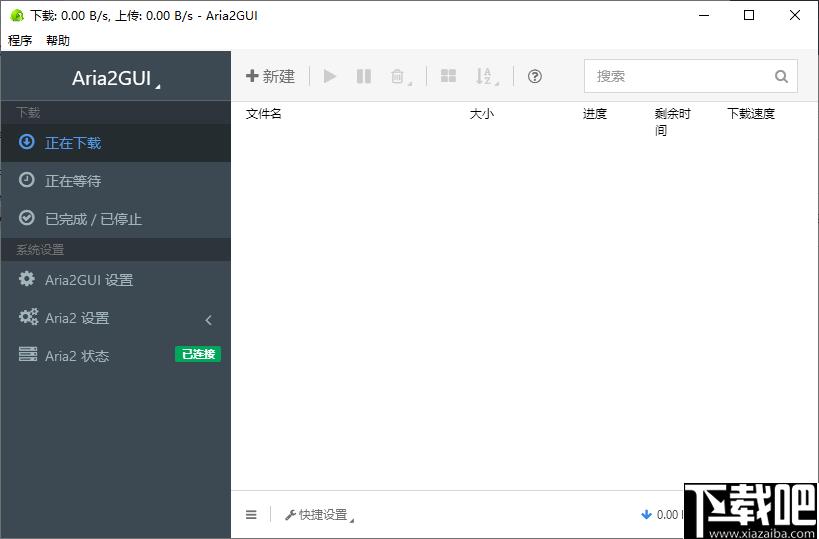819x539 pixels.
Task: Click the 剩余时间 column header
Action: pyautogui.click(x=673, y=122)
